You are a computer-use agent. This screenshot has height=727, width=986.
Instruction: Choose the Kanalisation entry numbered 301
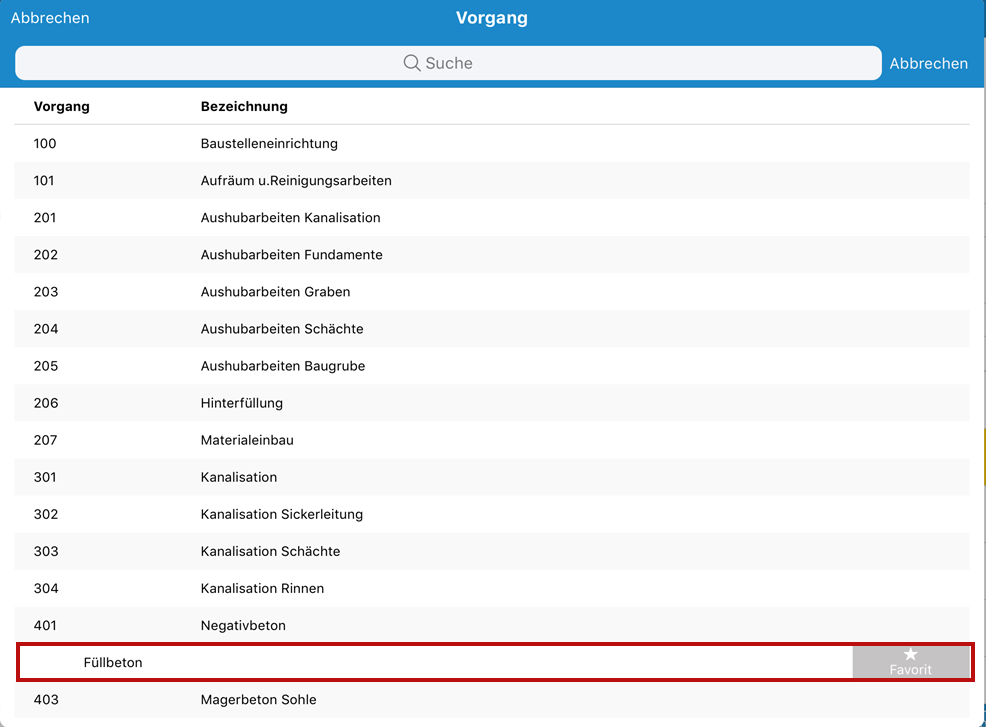[x=492, y=477]
